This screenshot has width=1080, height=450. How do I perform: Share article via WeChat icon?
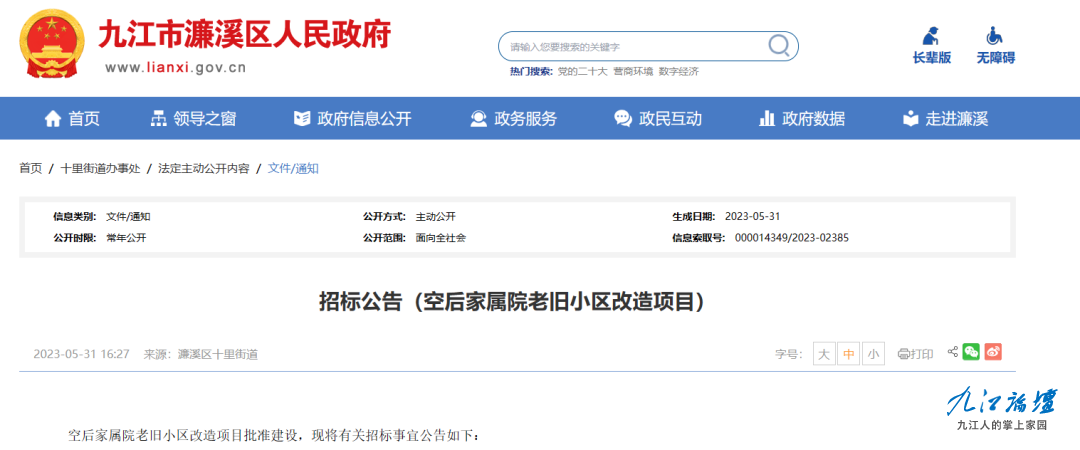pos(971,352)
